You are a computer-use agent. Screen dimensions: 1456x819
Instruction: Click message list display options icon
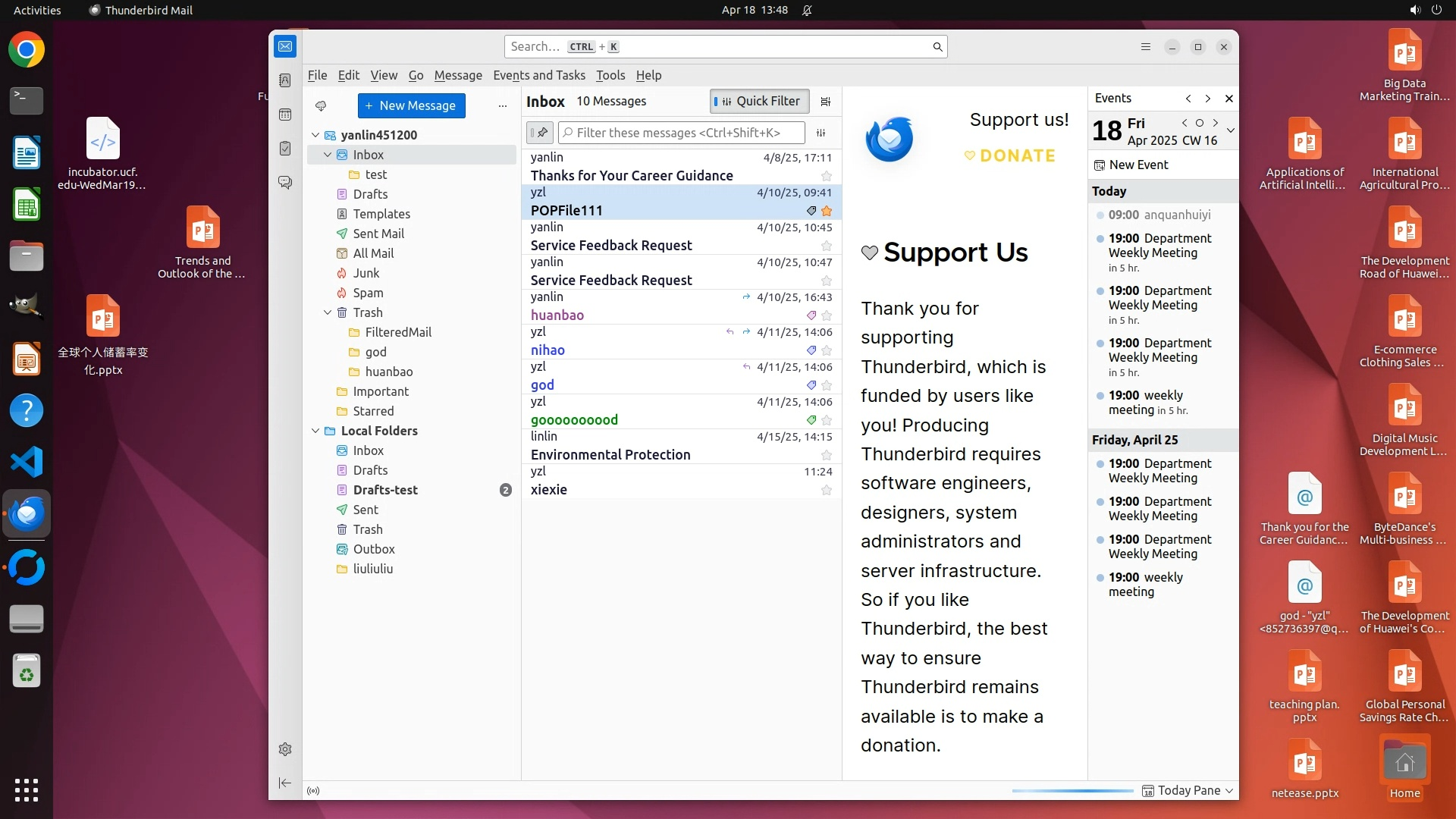tap(826, 102)
